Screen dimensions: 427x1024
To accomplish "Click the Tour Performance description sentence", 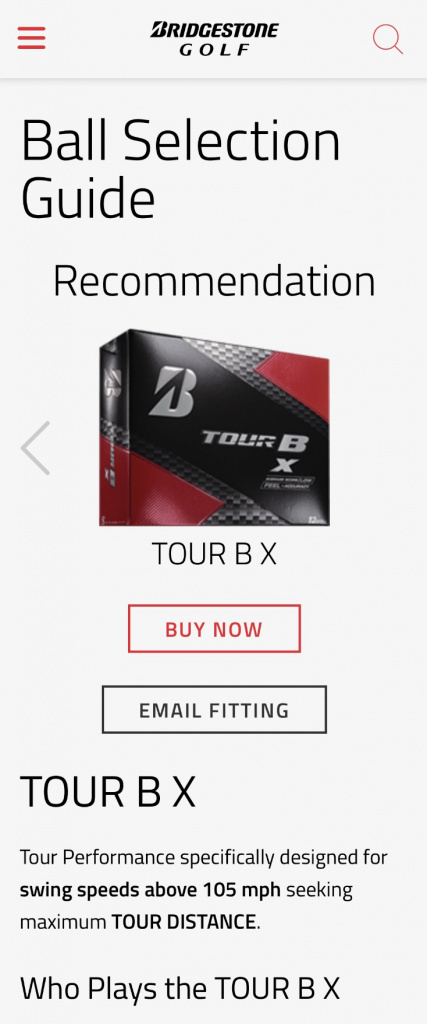I will pos(204,889).
